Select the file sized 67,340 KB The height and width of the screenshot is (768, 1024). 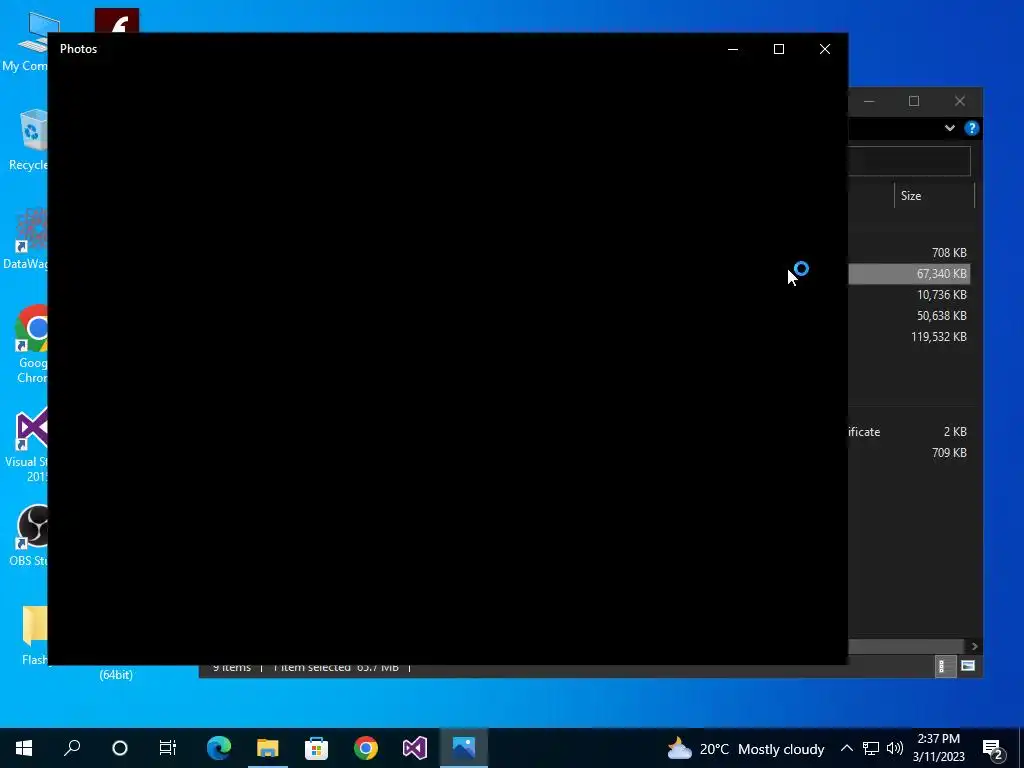tap(909, 274)
